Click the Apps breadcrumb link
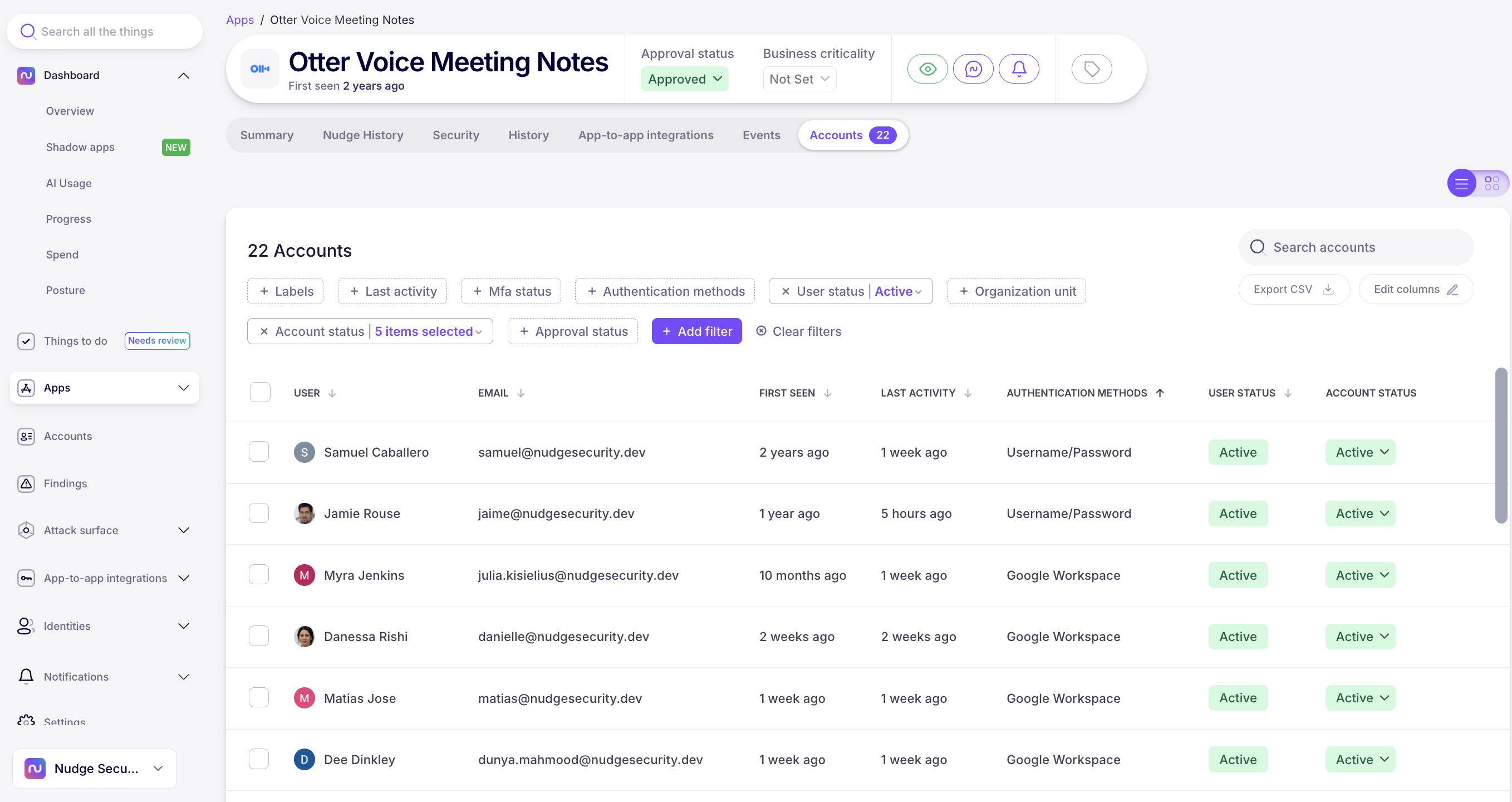 click(x=240, y=20)
